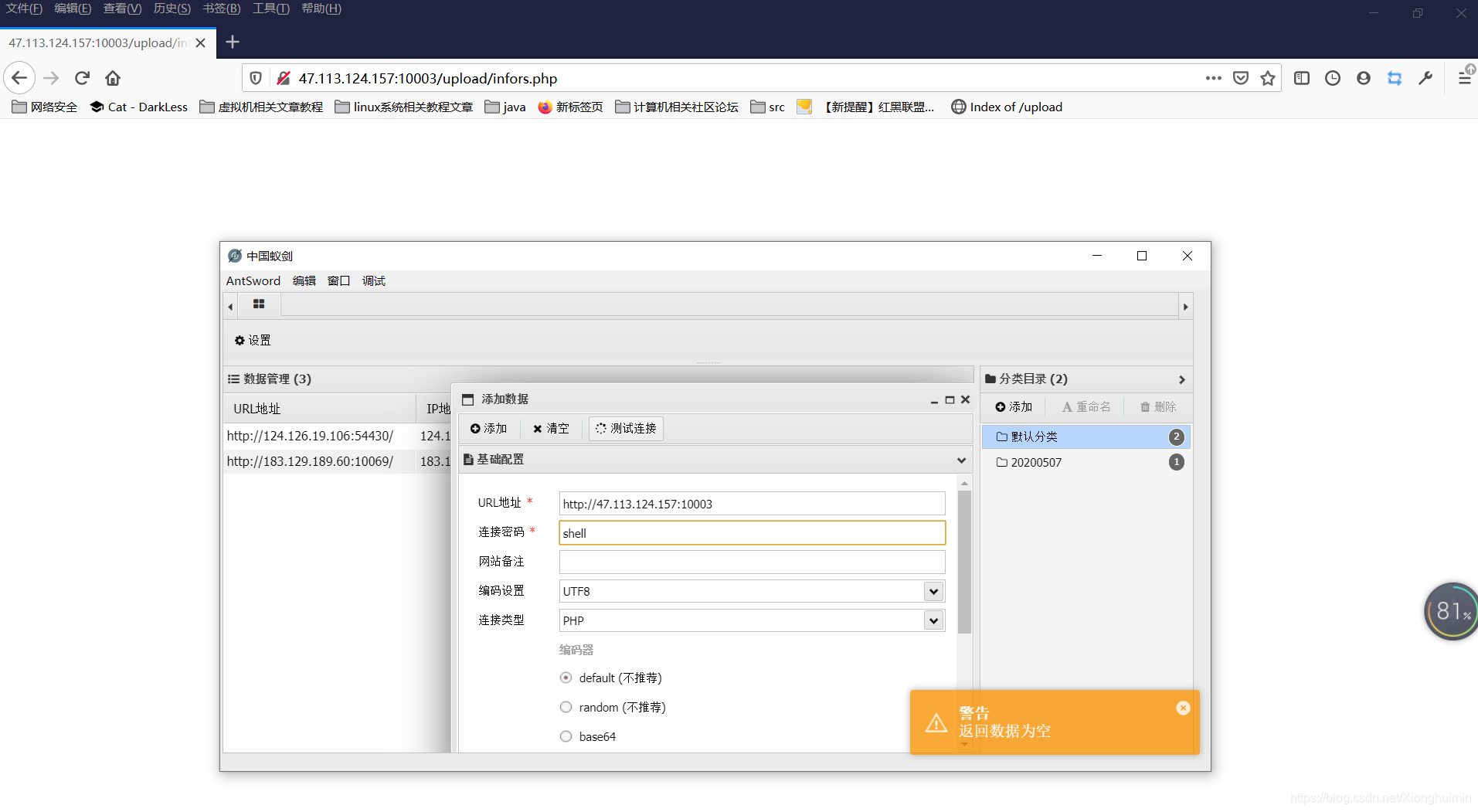Click 清空 to clear the form

click(551, 428)
